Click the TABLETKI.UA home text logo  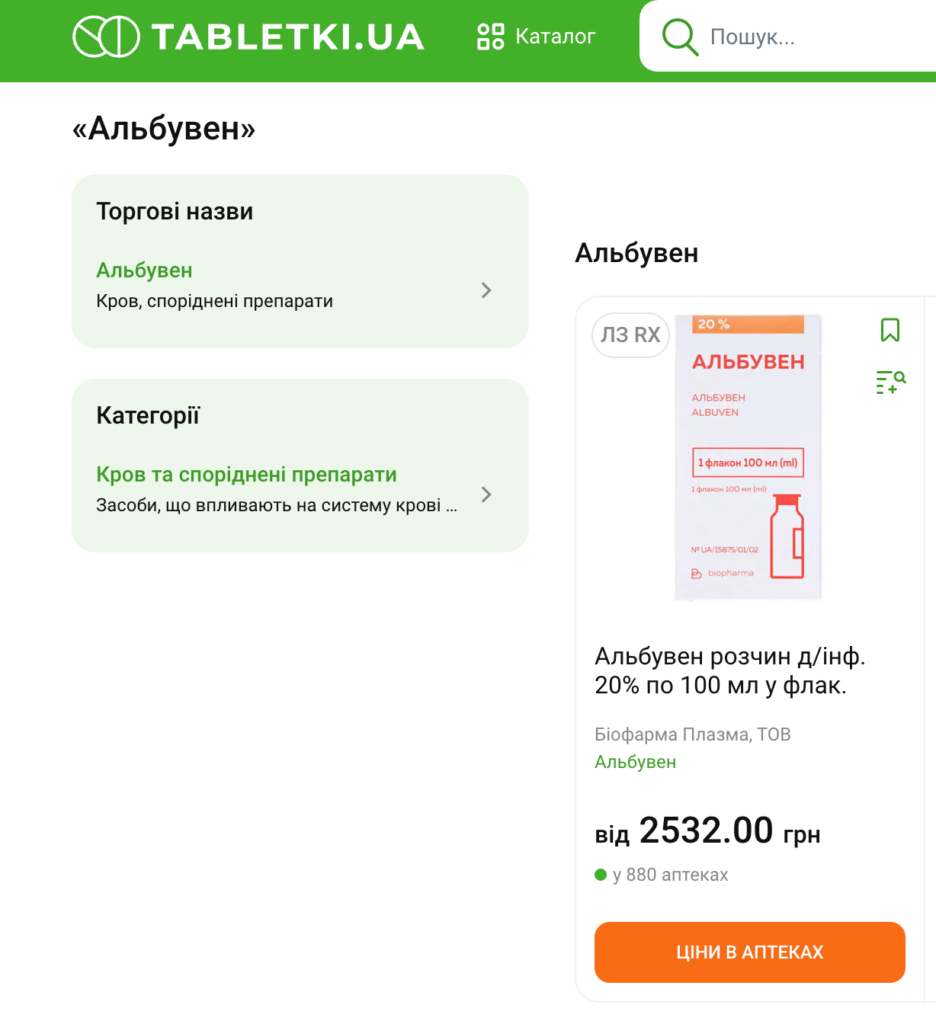click(287, 37)
